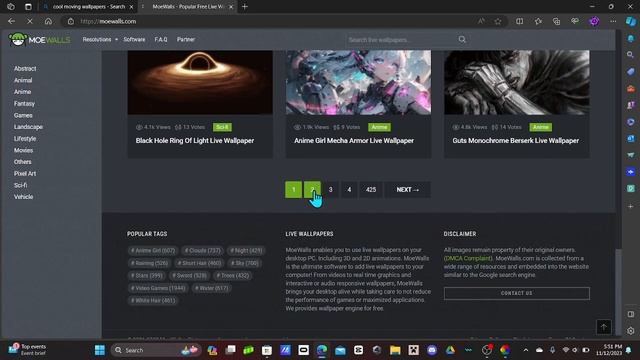Open Edge sidebar search icon
The height and width of the screenshot is (360, 640).
pyautogui.click(x=631, y=55)
